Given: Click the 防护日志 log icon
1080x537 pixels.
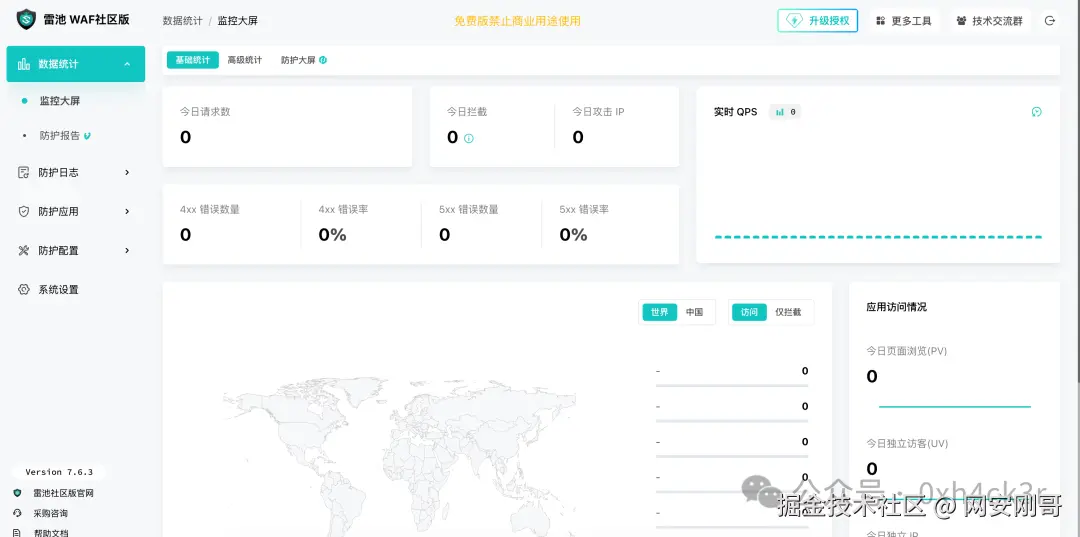Looking at the screenshot, I should [x=23, y=172].
